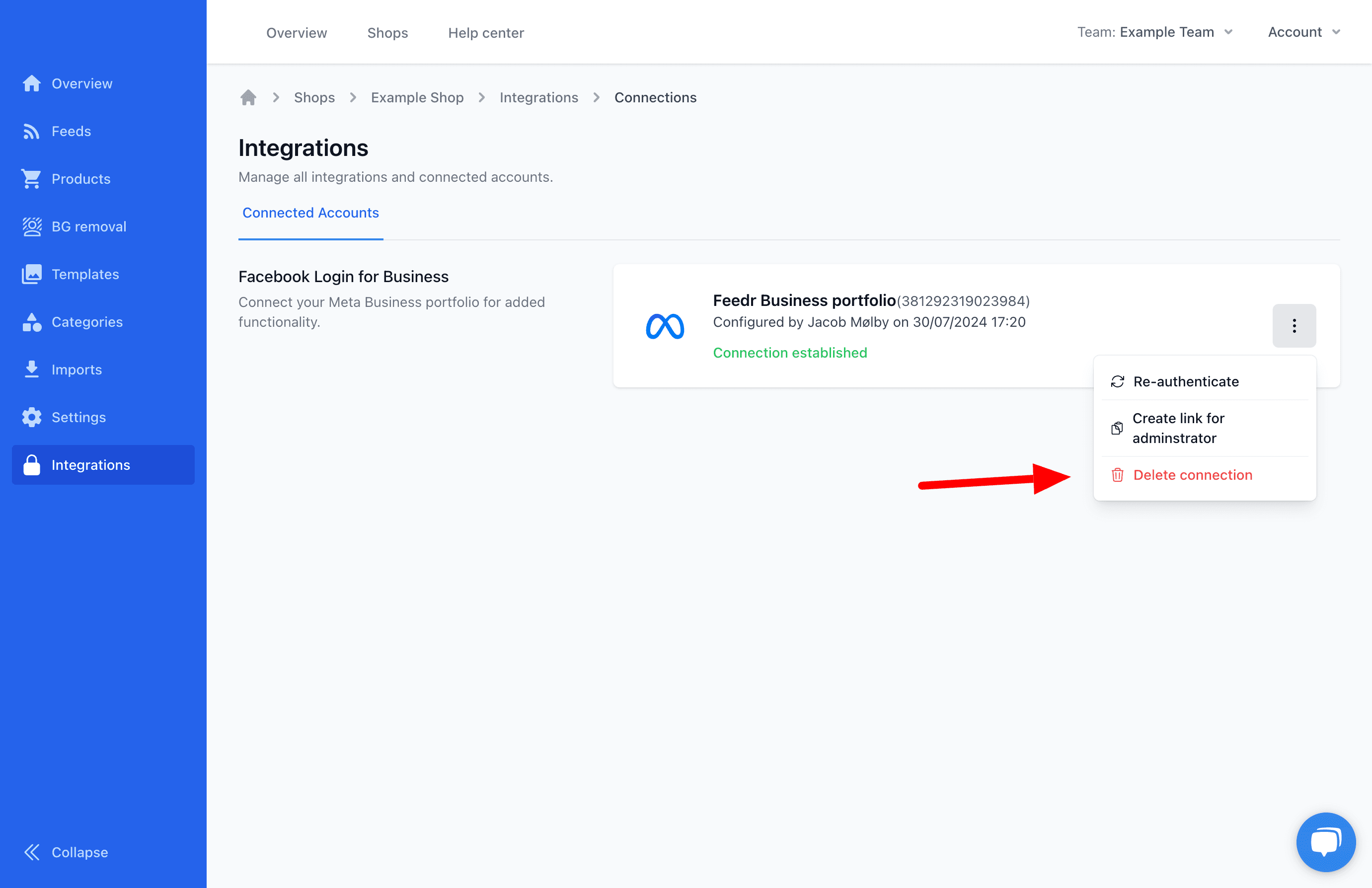This screenshot has width=1372, height=888.
Task: Click the BG removal icon
Action: coord(31,226)
